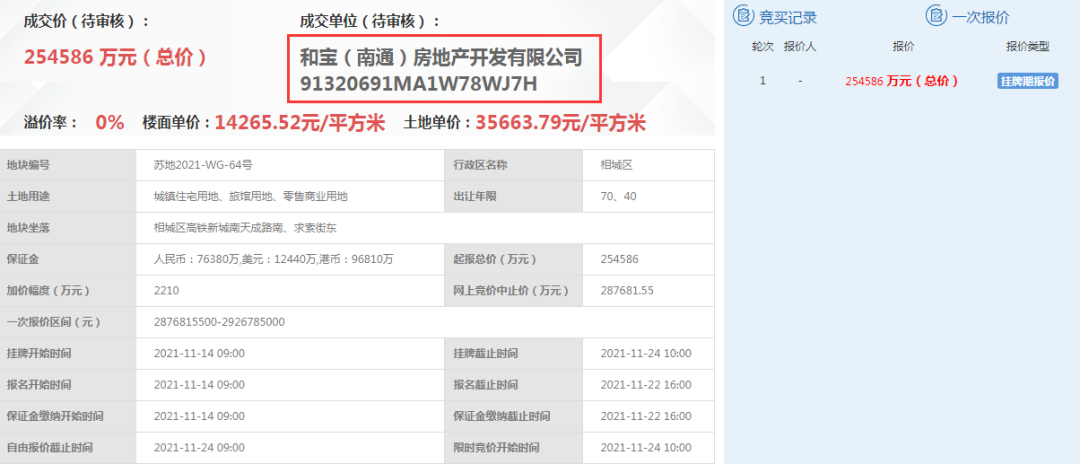Select the 成交价 total 254586 万元（总价）
This screenshot has height=464, width=1080.
tap(115, 57)
